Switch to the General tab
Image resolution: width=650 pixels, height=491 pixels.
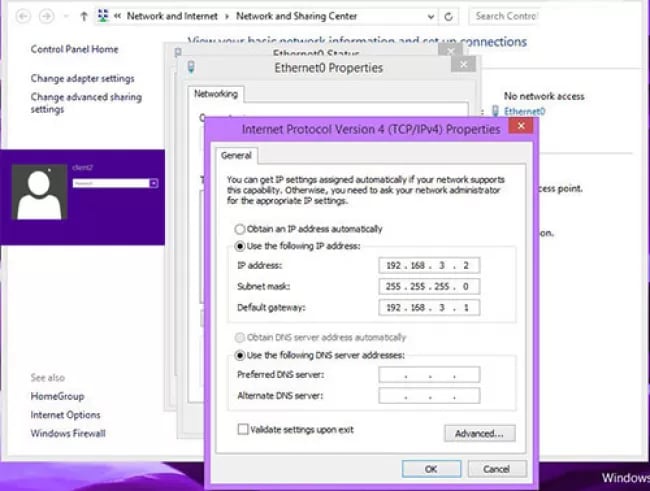coord(236,156)
